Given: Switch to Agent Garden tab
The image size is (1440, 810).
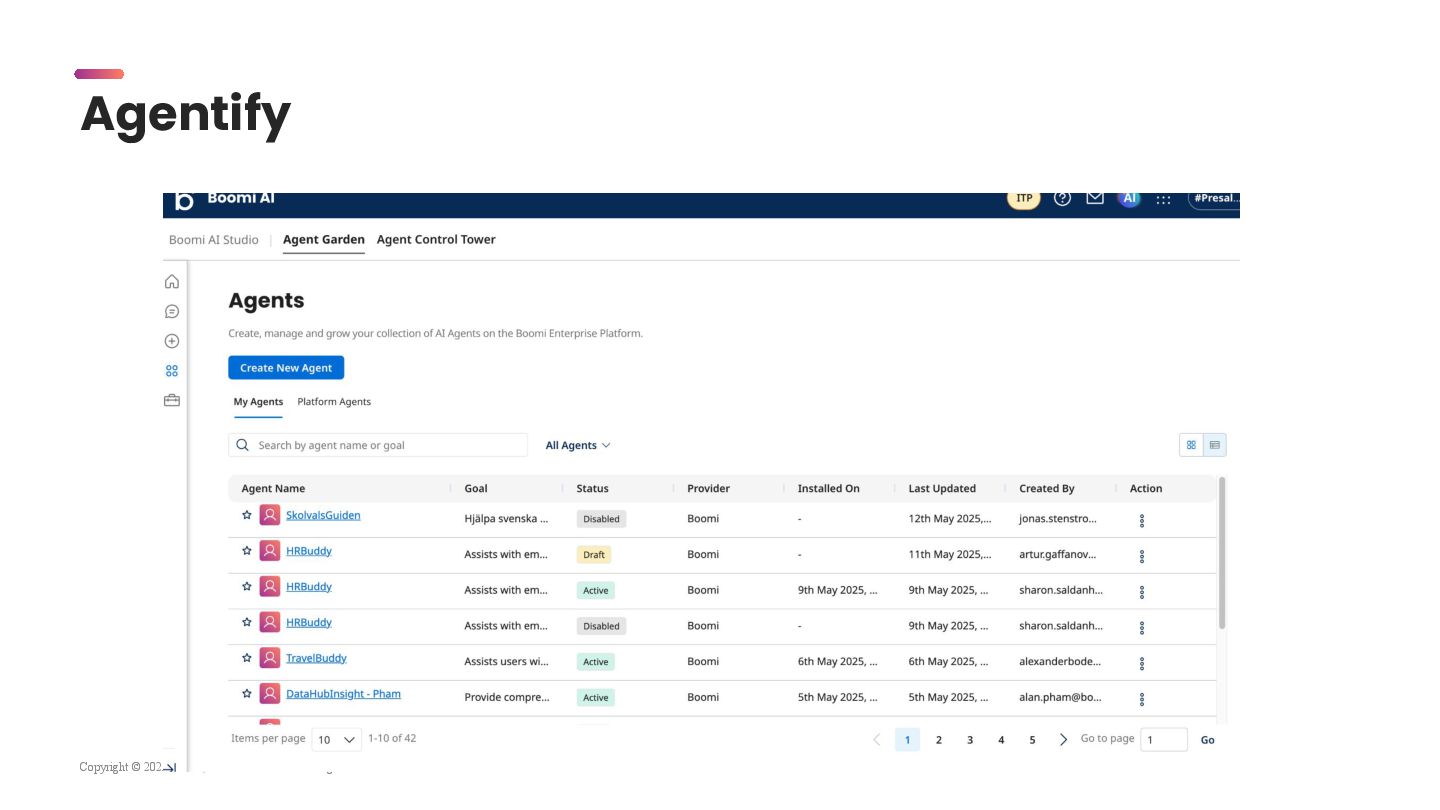Looking at the screenshot, I should click(324, 240).
